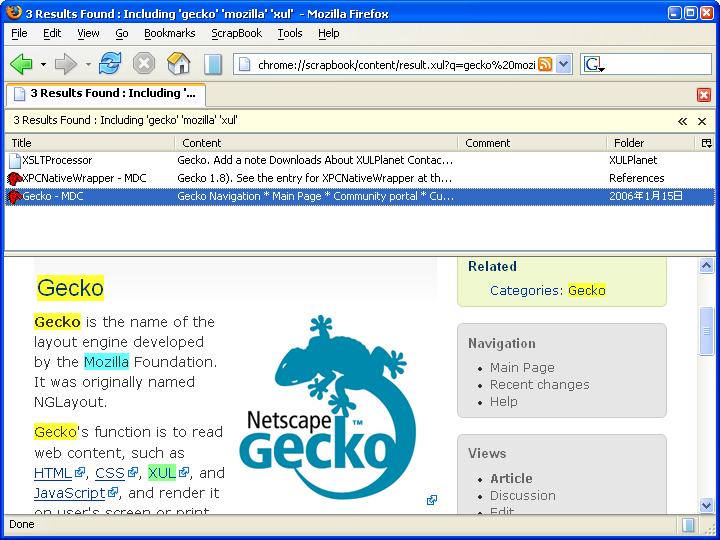Open the highlighted Gecko category link
Image resolution: width=720 pixels, height=540 pixels.
(587, 291)
